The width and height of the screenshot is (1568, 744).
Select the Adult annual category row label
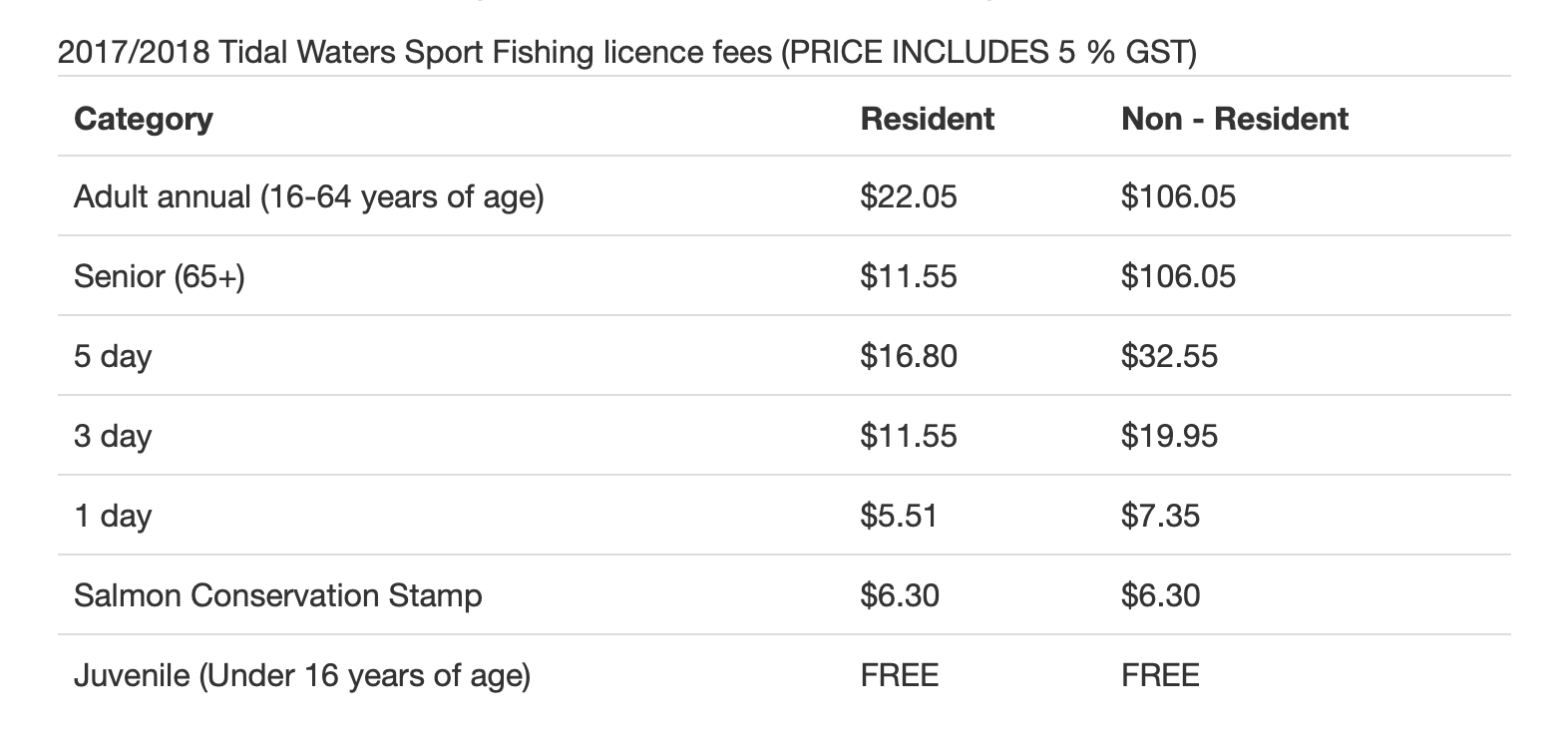coord(308,196)
